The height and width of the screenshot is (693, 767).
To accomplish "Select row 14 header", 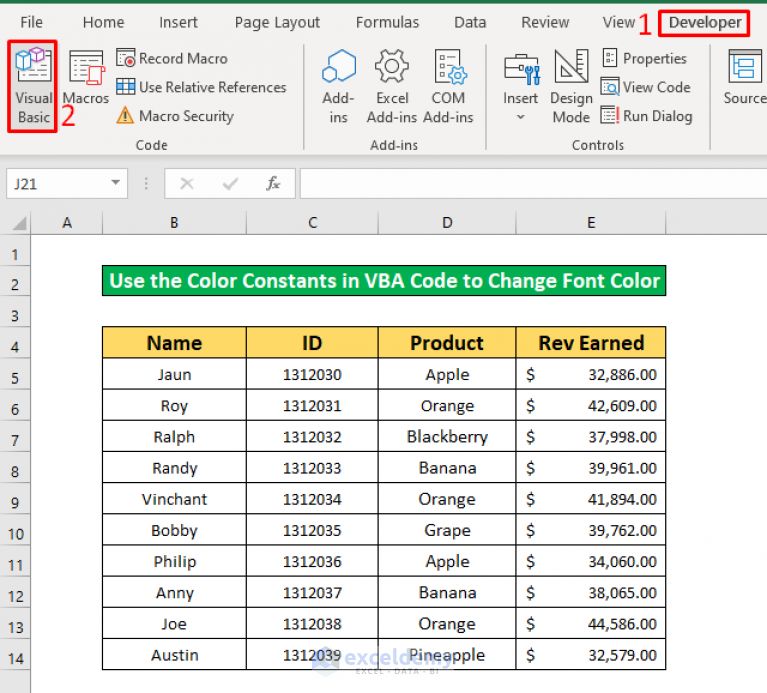I will pos(15,658).
